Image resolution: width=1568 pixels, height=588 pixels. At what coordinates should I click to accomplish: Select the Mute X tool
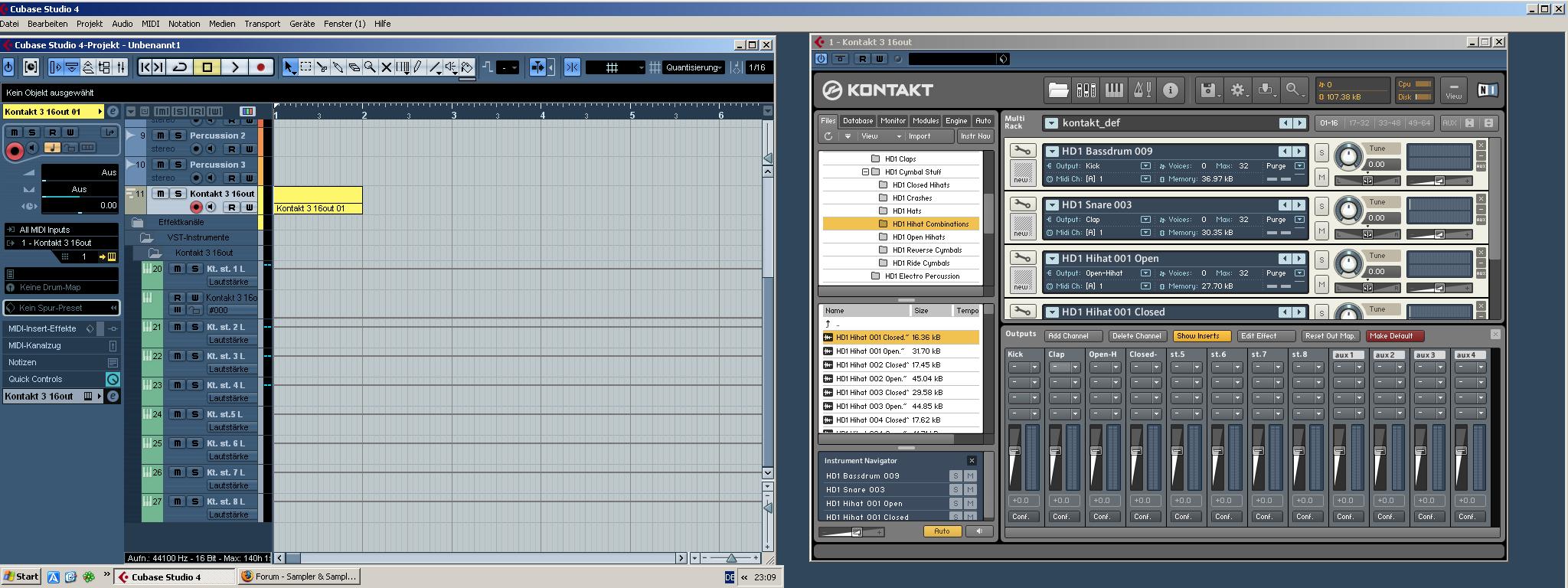coord(386,67)
